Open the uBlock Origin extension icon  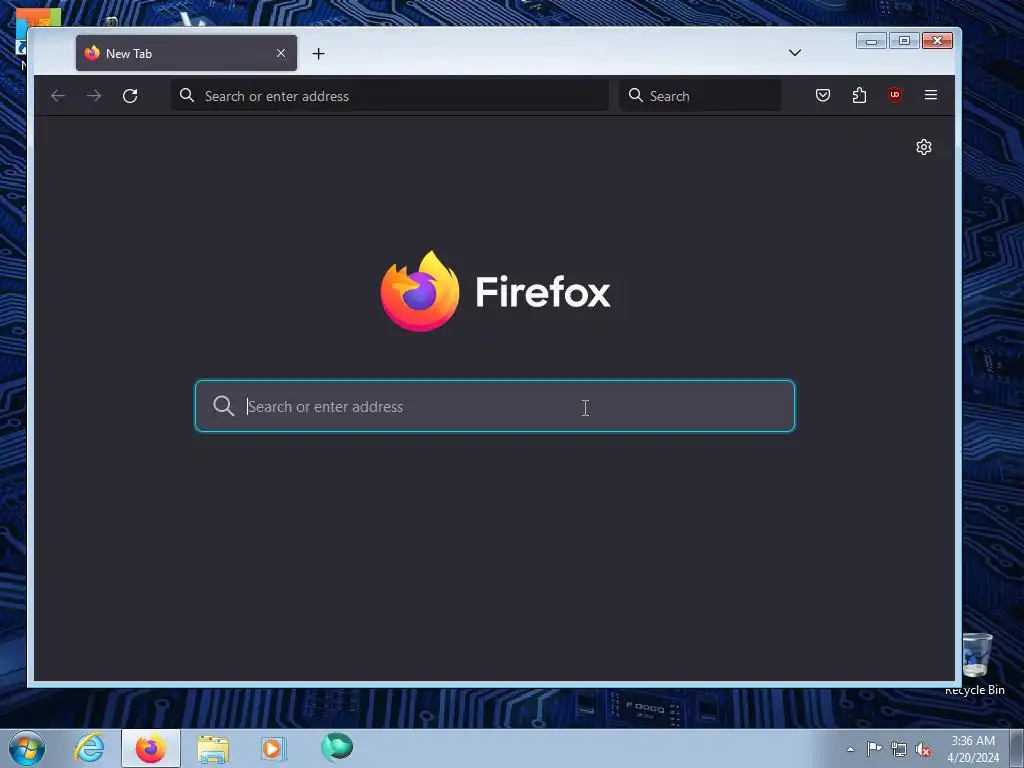point(895,95)
